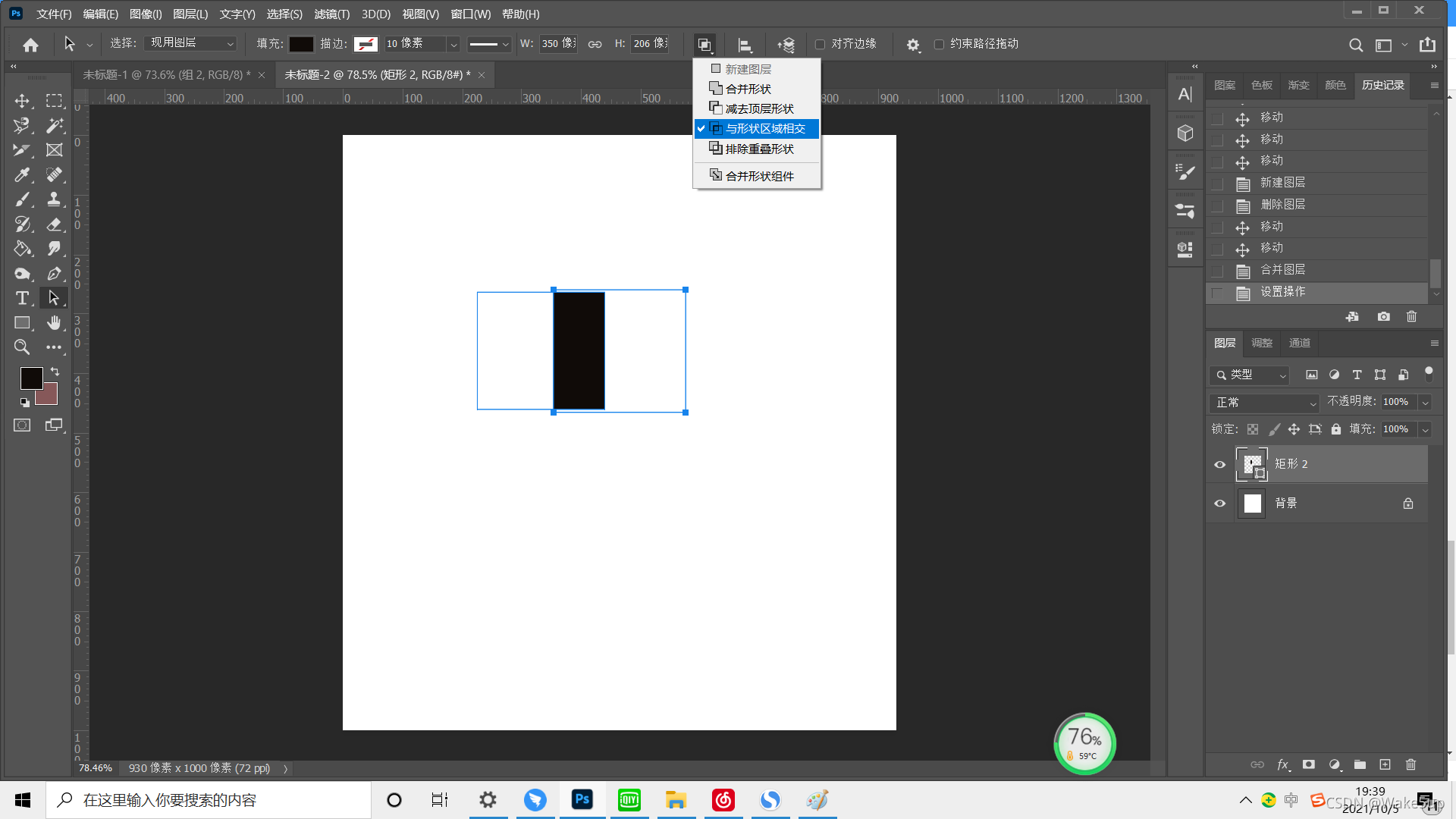Viewport: 1456px width, 819px height.
Task: Select the Pen tool
Action: [54, 273]
